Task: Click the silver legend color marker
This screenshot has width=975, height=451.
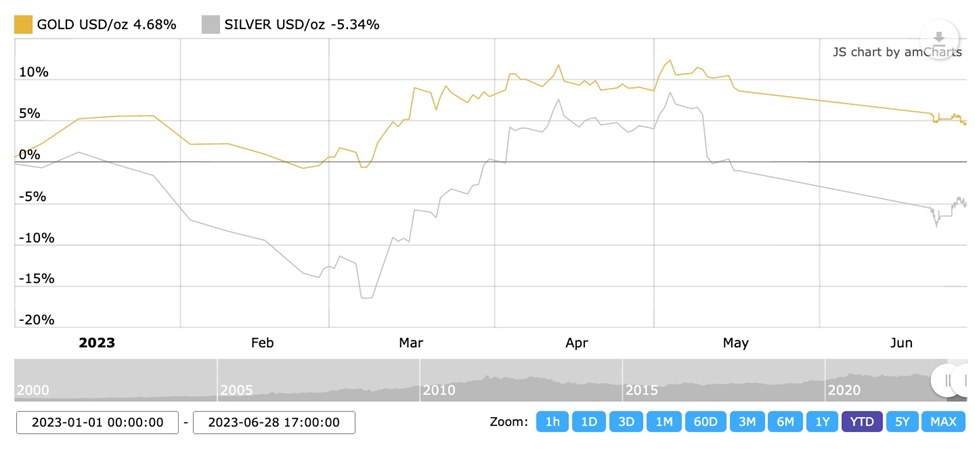Action: pyautogui.click(x=210, y=24)
